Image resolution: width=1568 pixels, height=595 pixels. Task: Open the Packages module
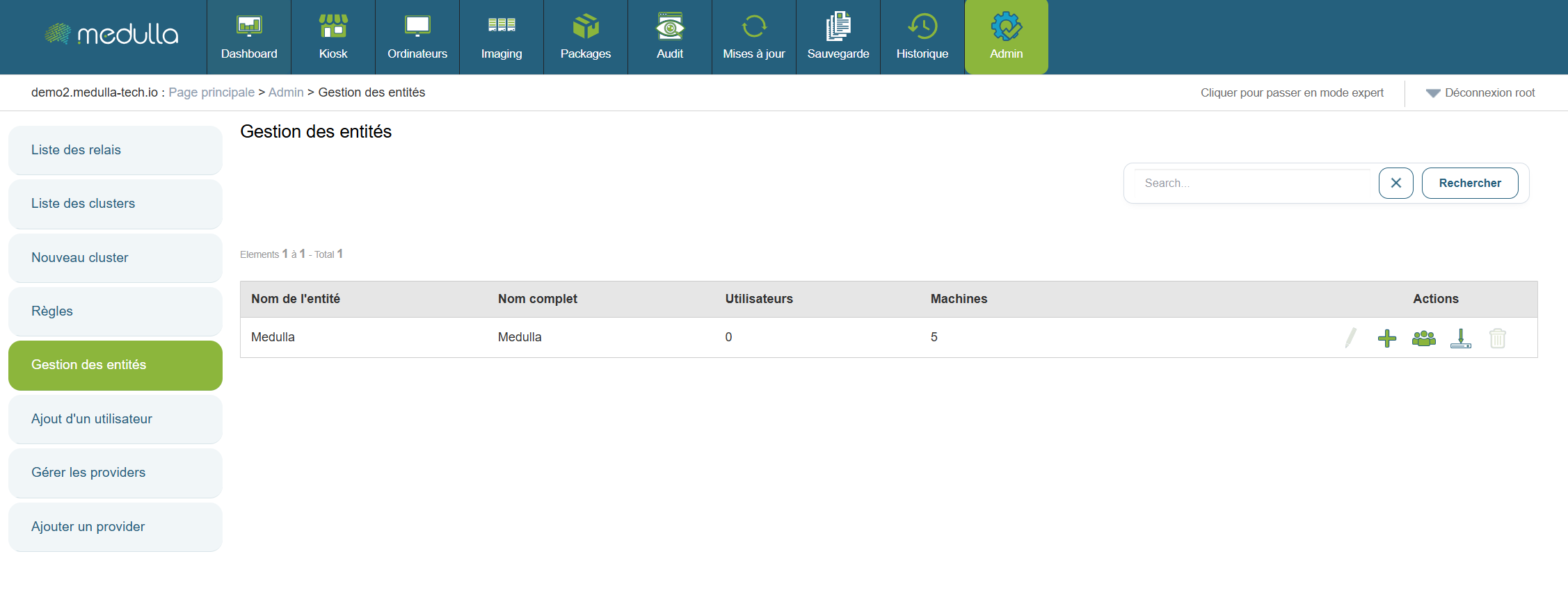click(585, 38)
